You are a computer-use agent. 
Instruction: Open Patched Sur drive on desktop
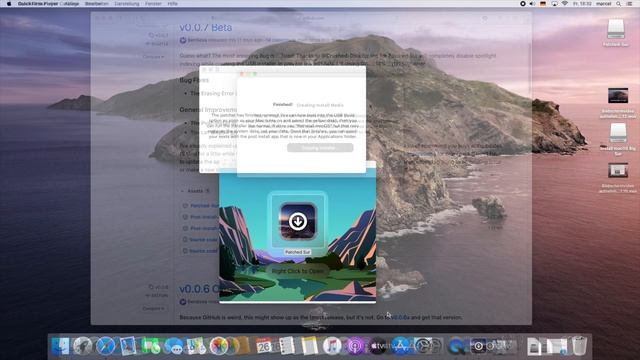click(x=616, y=33)
